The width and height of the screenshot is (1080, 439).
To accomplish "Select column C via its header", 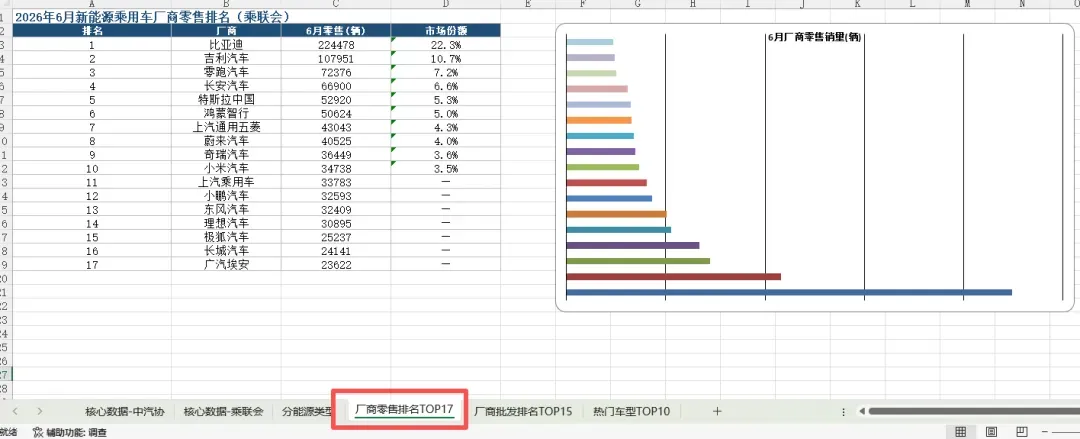I will (x=335, y=4).
